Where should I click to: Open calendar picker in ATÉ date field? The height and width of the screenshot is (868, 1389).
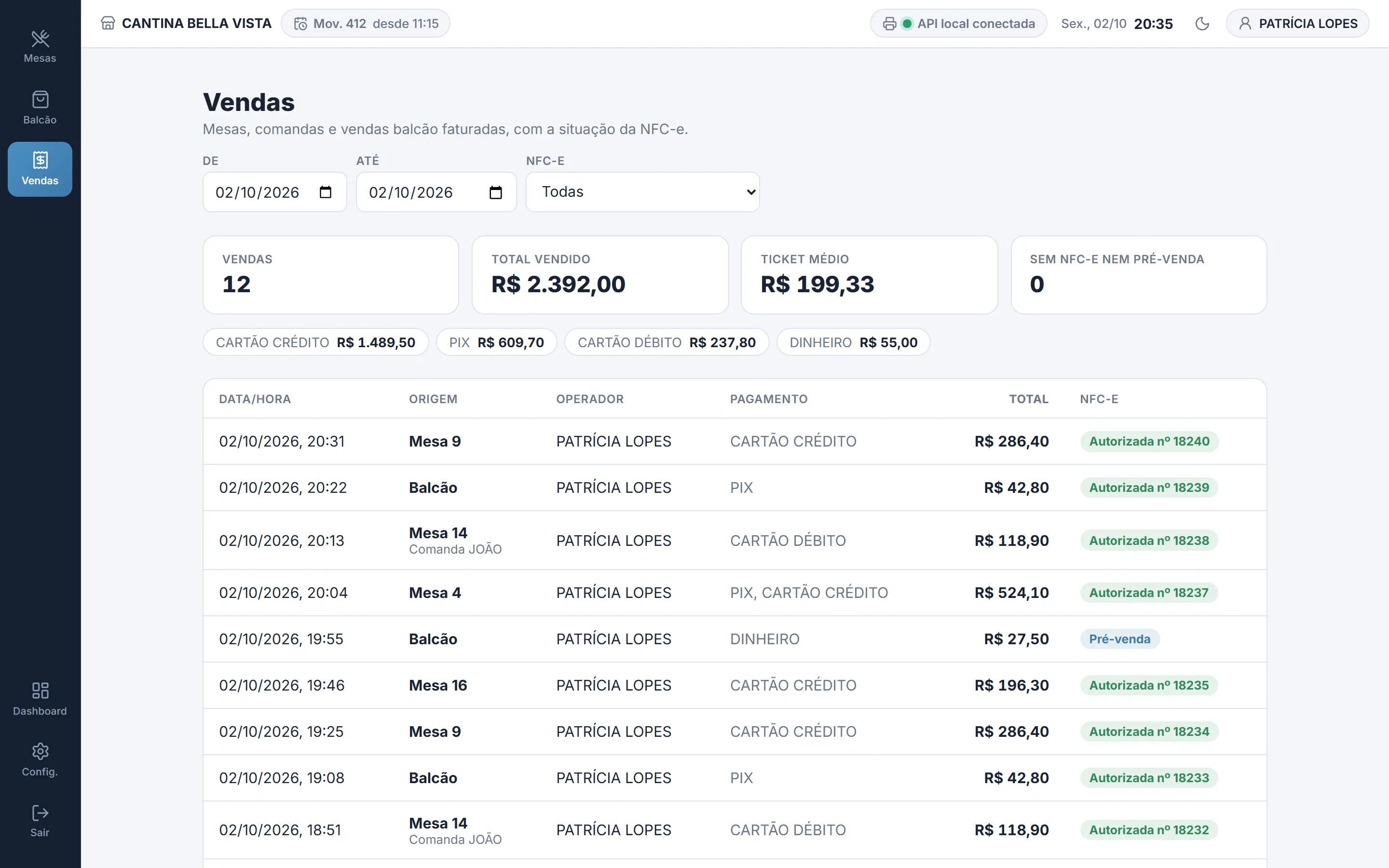point(495,192)
